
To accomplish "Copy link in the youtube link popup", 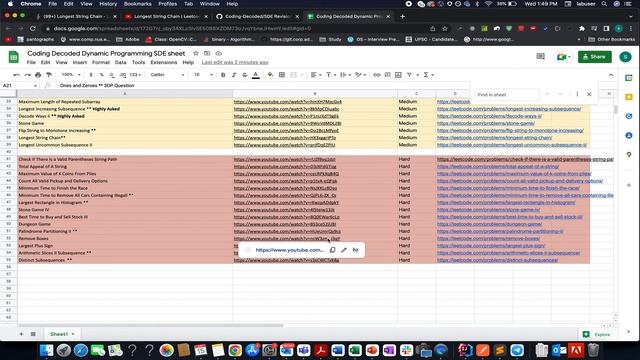I will click(x=332, y=250).
